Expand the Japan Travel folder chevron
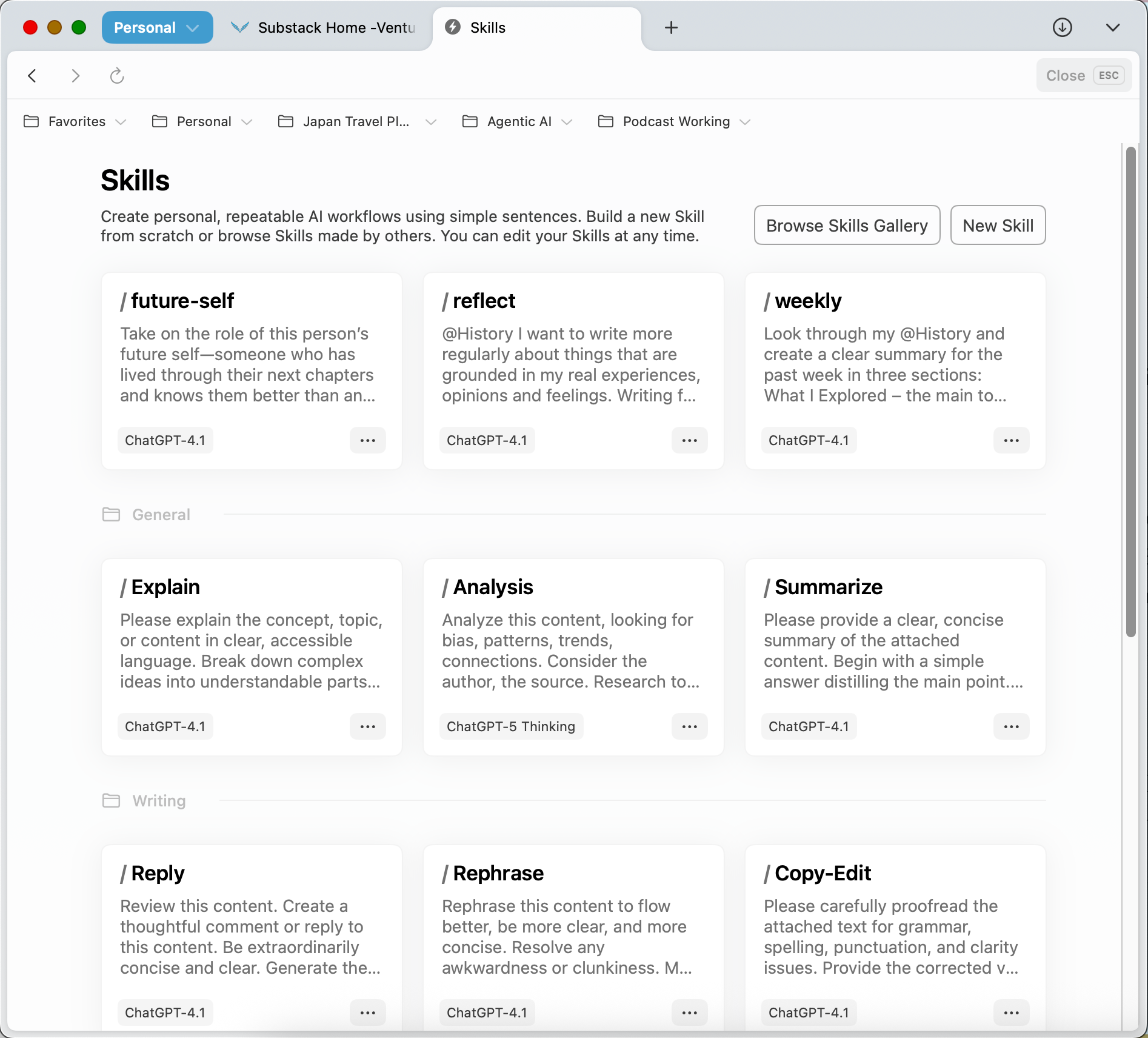The image size is (1148, 1038). [x=431, y=122]
